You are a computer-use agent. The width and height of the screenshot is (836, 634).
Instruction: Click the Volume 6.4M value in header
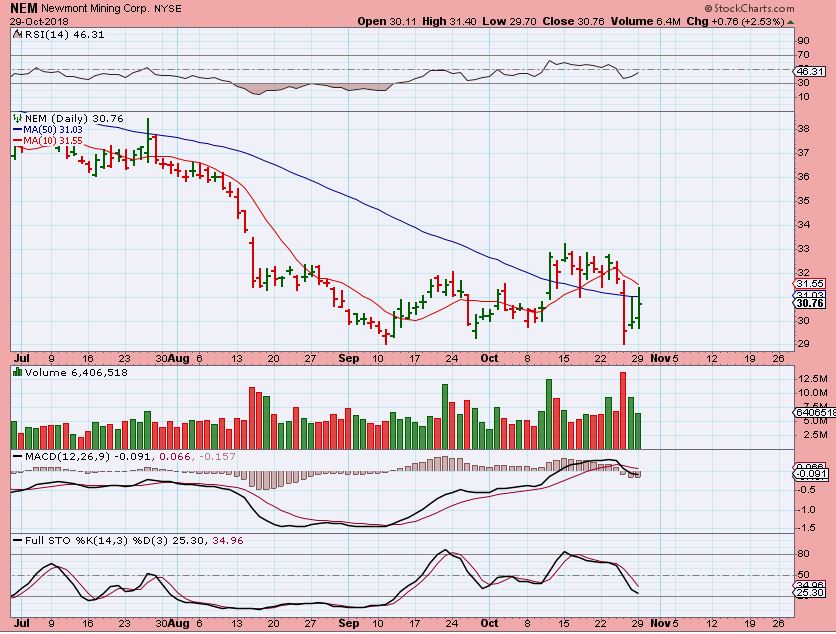646,21
